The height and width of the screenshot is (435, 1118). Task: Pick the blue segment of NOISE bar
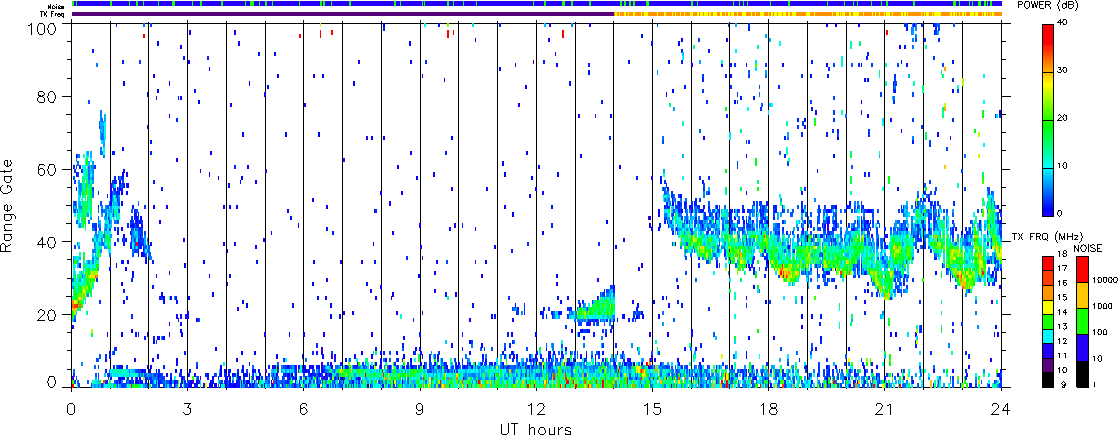1082,347
